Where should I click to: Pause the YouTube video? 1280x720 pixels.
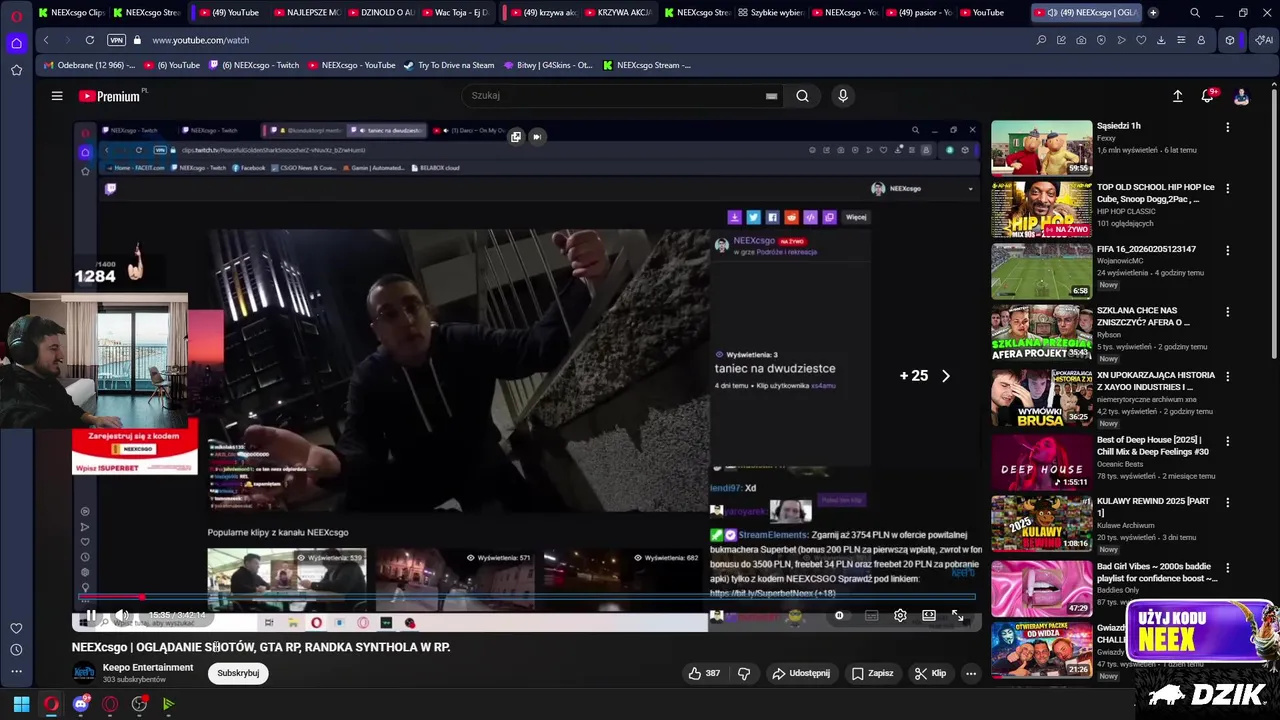click(91, 615)
